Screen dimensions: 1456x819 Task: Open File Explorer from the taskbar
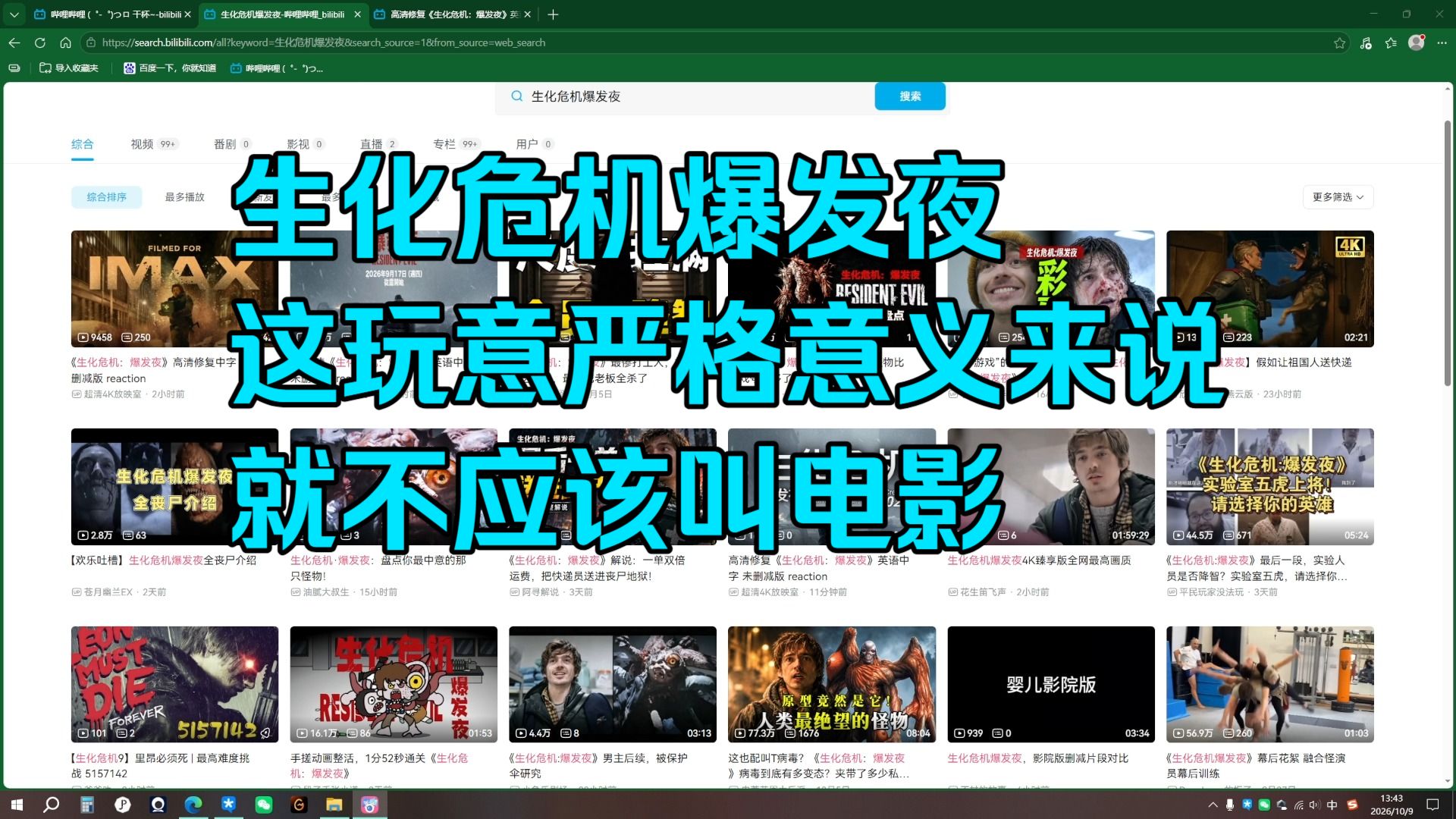[334, 805]
